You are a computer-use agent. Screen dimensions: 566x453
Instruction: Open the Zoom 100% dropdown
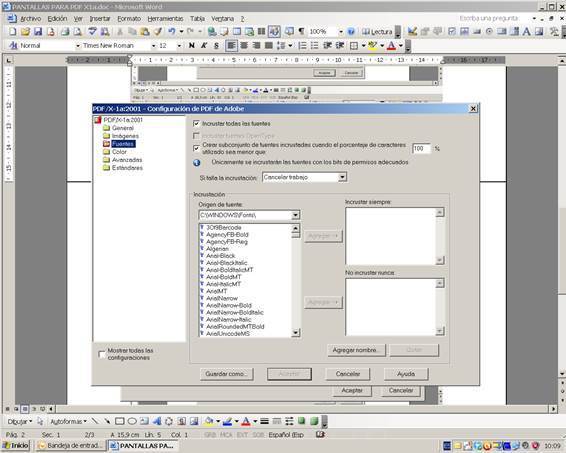coord(340,32)
